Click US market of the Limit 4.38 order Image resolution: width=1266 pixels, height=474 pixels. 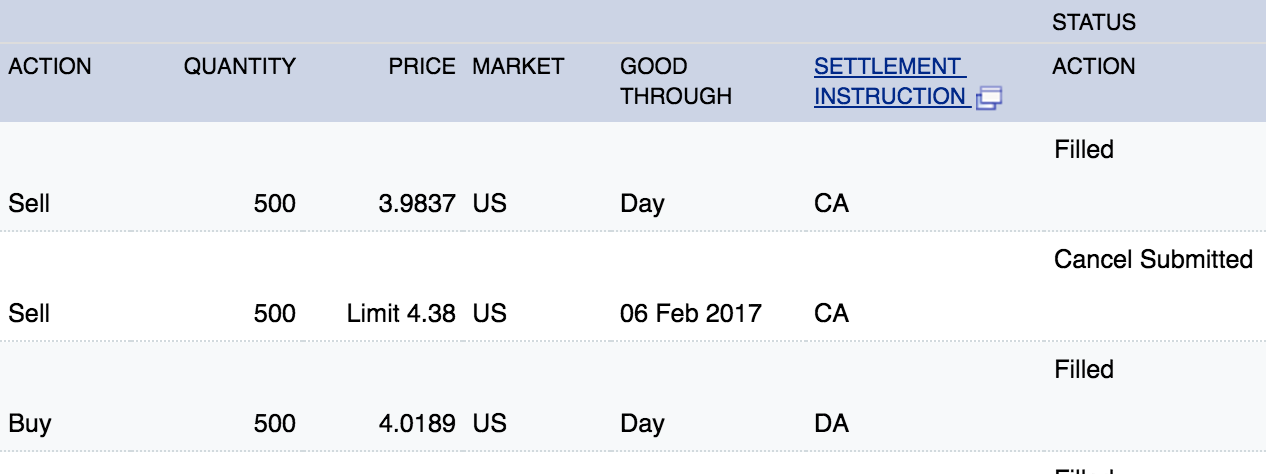tap(490, 314)
